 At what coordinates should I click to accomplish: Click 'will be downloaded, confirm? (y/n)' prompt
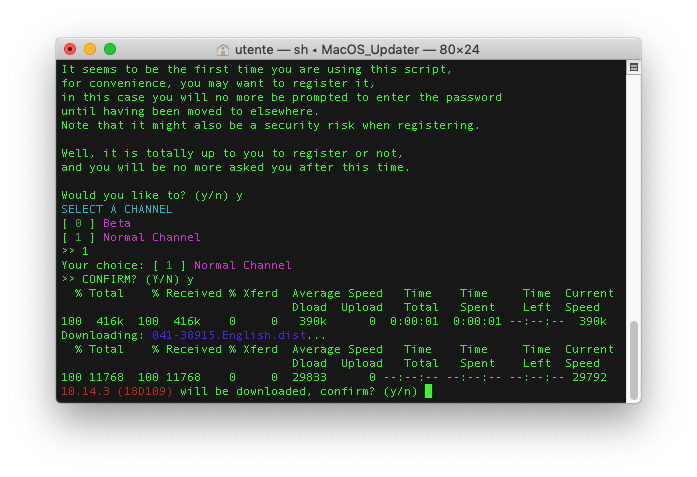pos(299,391)
